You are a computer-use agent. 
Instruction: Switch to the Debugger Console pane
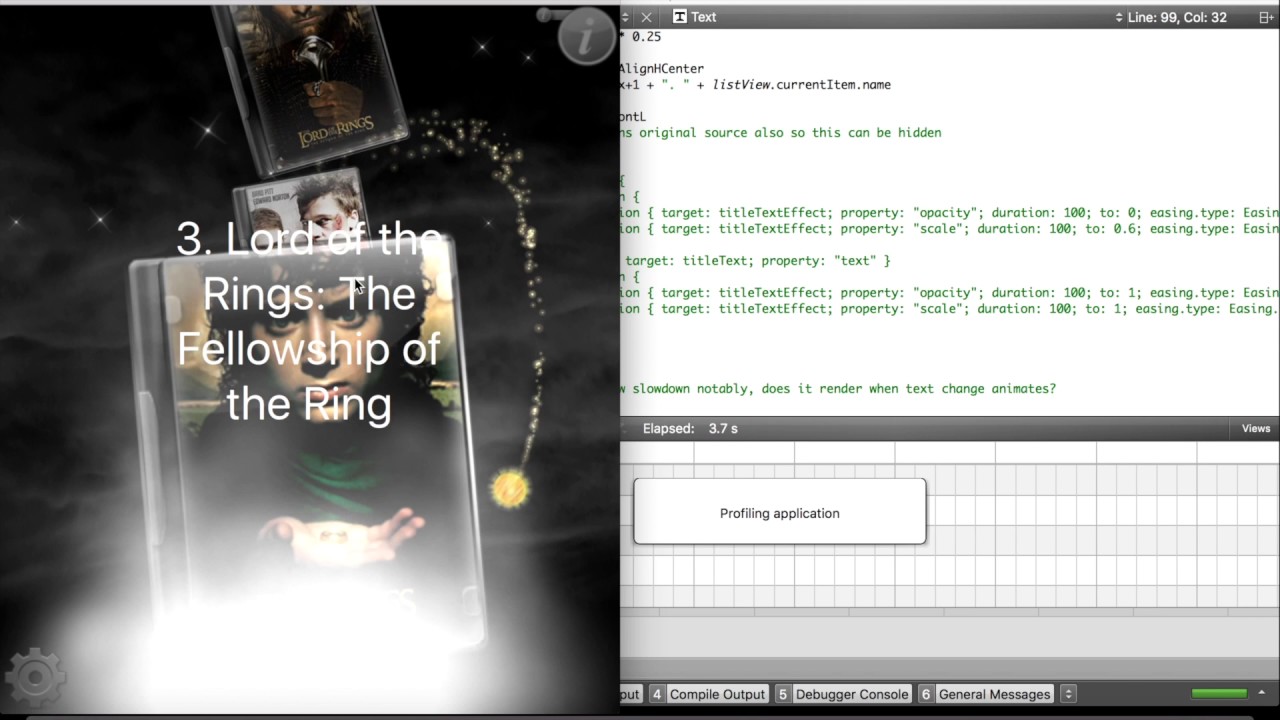pyautogui.click(x=843, y=694)
